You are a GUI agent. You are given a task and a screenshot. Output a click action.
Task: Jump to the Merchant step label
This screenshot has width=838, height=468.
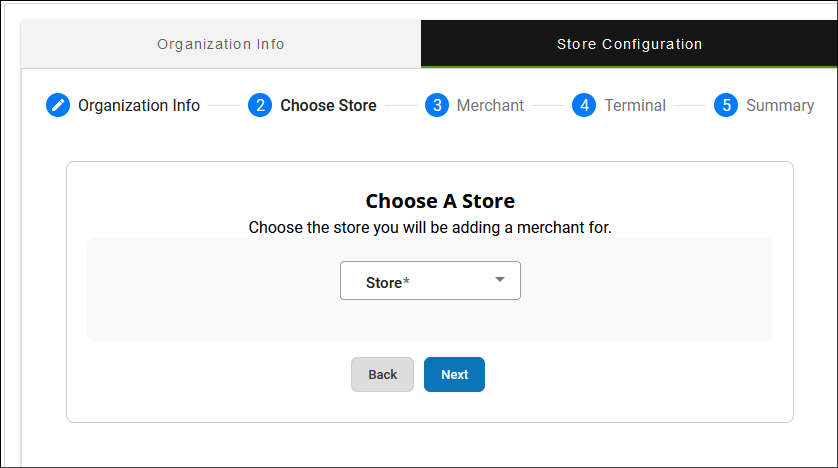tap(490, 105)
